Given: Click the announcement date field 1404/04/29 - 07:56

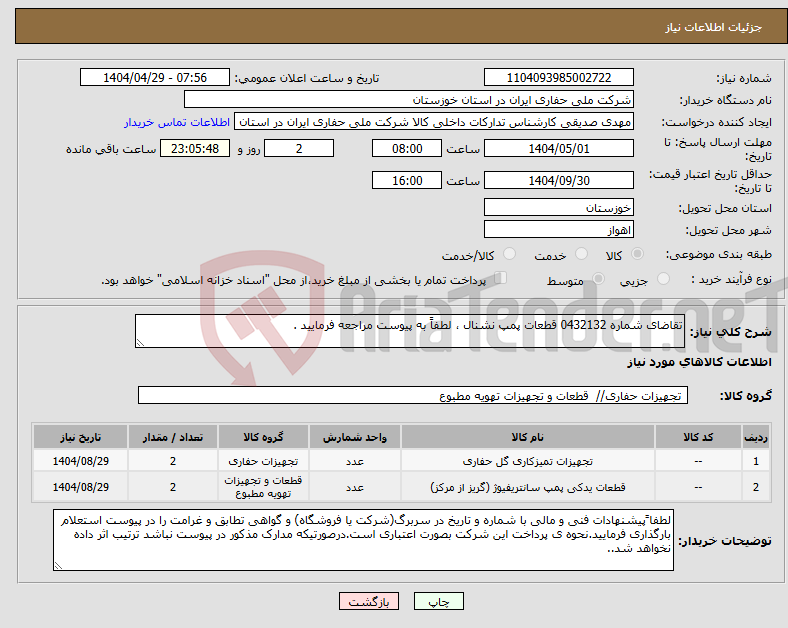Looking at the screenshot, I should (155, 78).
